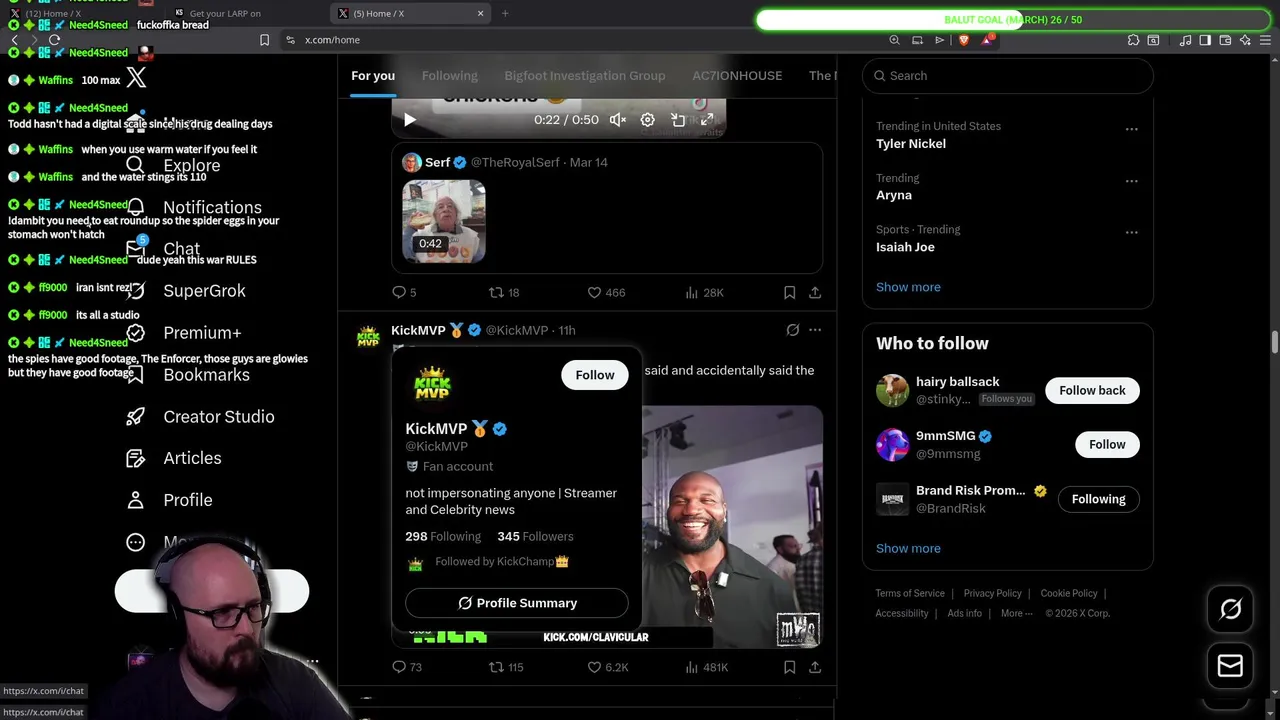Open Chat in the sidebar

tap(163, 249)
